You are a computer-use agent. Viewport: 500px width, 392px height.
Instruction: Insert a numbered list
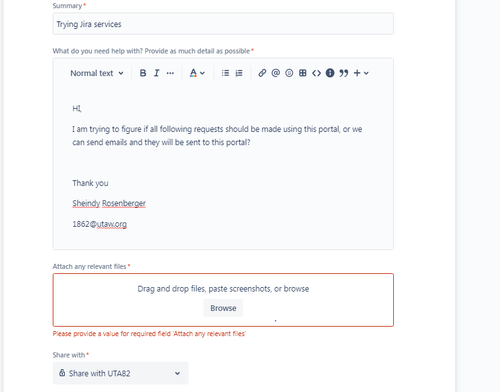pyautogui.click(x=239, y=73)
